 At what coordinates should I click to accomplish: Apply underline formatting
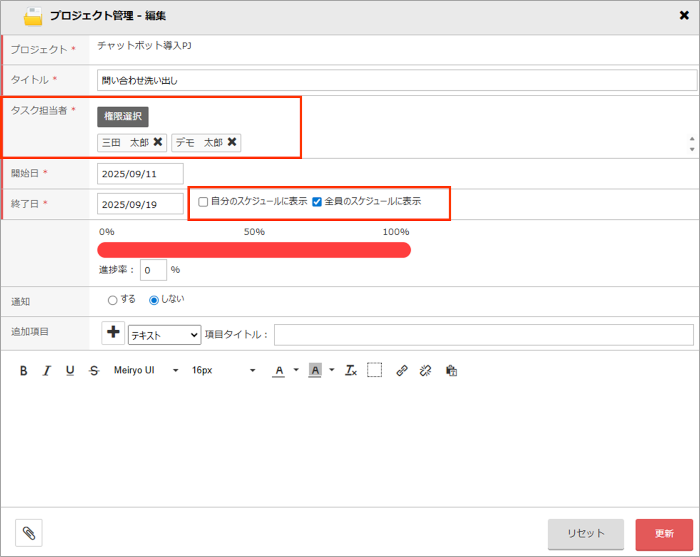point(70,370)
